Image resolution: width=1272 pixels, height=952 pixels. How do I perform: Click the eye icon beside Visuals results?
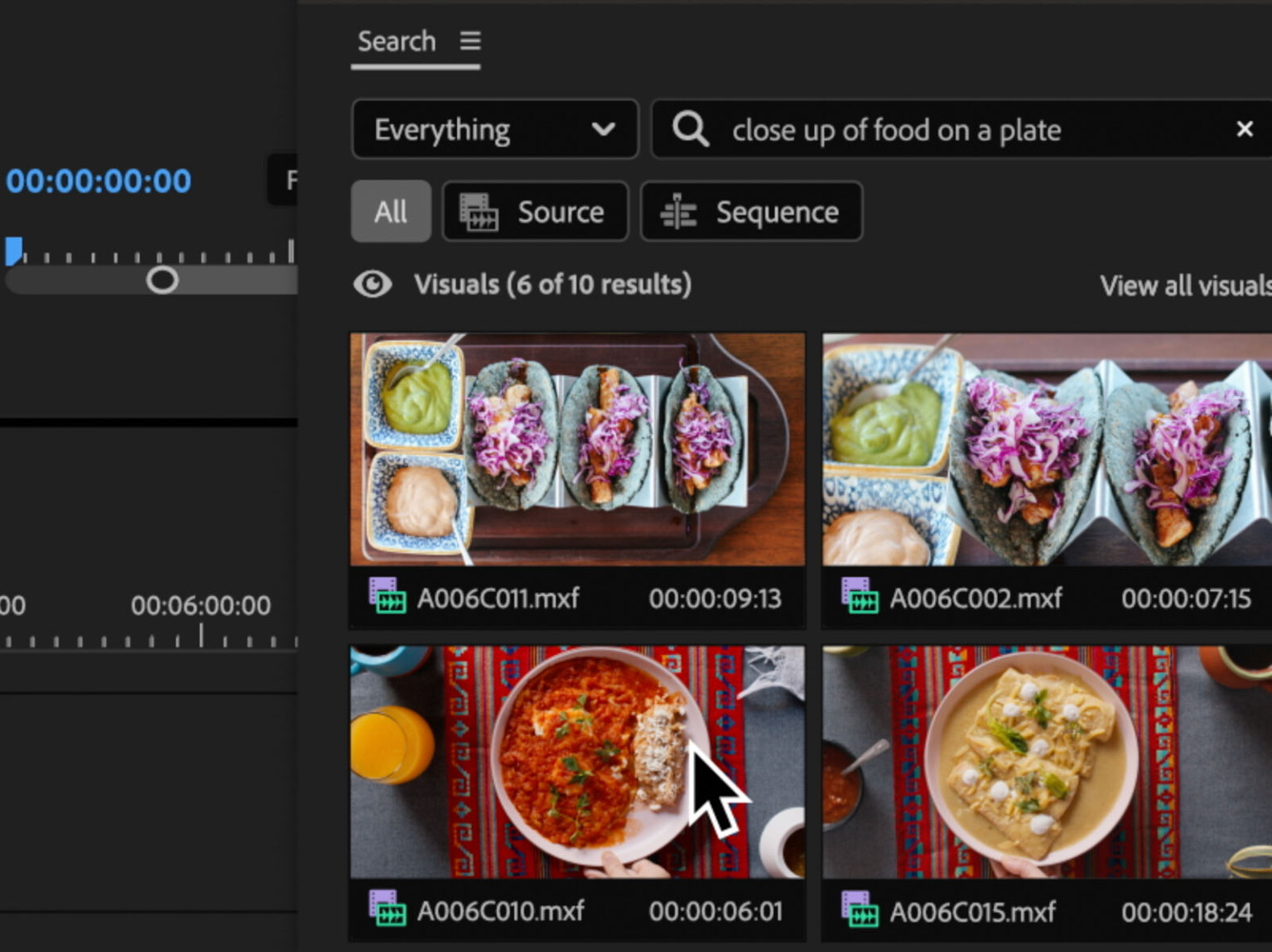click(373, 284)
